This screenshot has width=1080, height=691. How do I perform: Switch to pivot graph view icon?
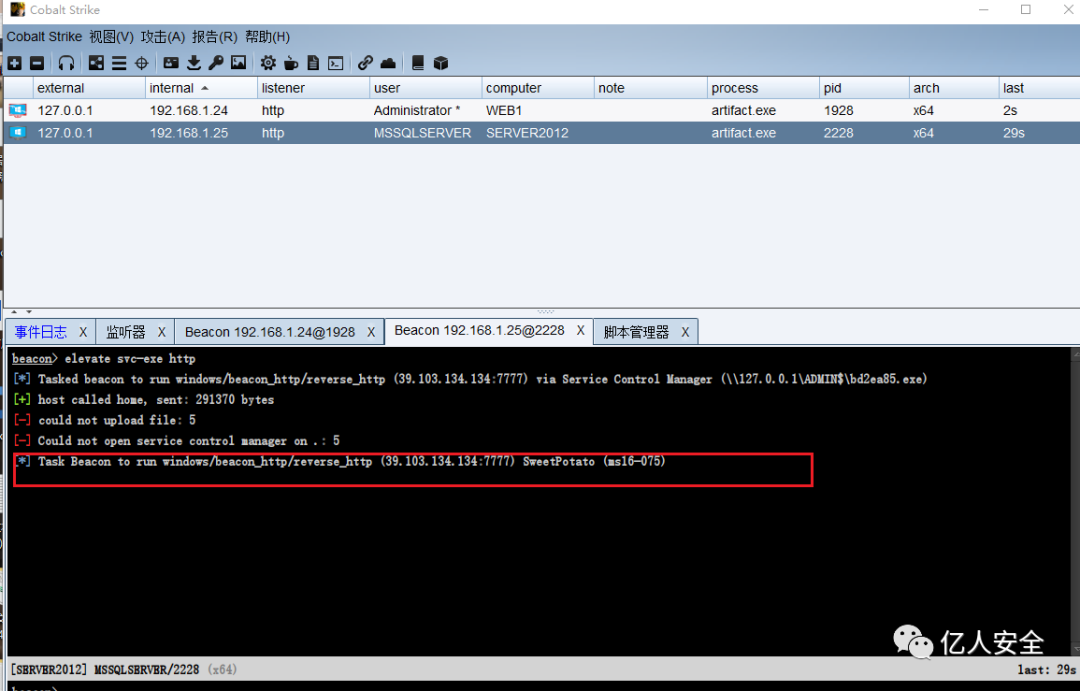pos(96,63)
